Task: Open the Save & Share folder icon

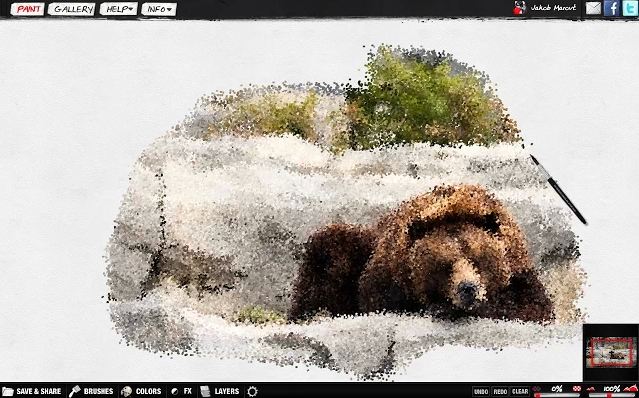Action: [7, 391]
